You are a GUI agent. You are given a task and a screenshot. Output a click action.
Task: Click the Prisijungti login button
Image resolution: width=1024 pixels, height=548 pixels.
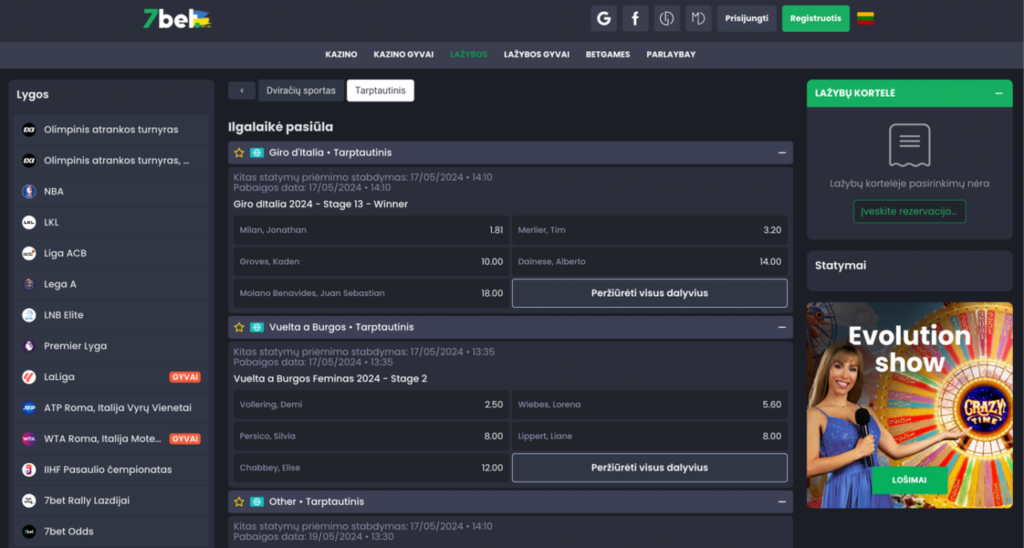(x=746, y=18)
